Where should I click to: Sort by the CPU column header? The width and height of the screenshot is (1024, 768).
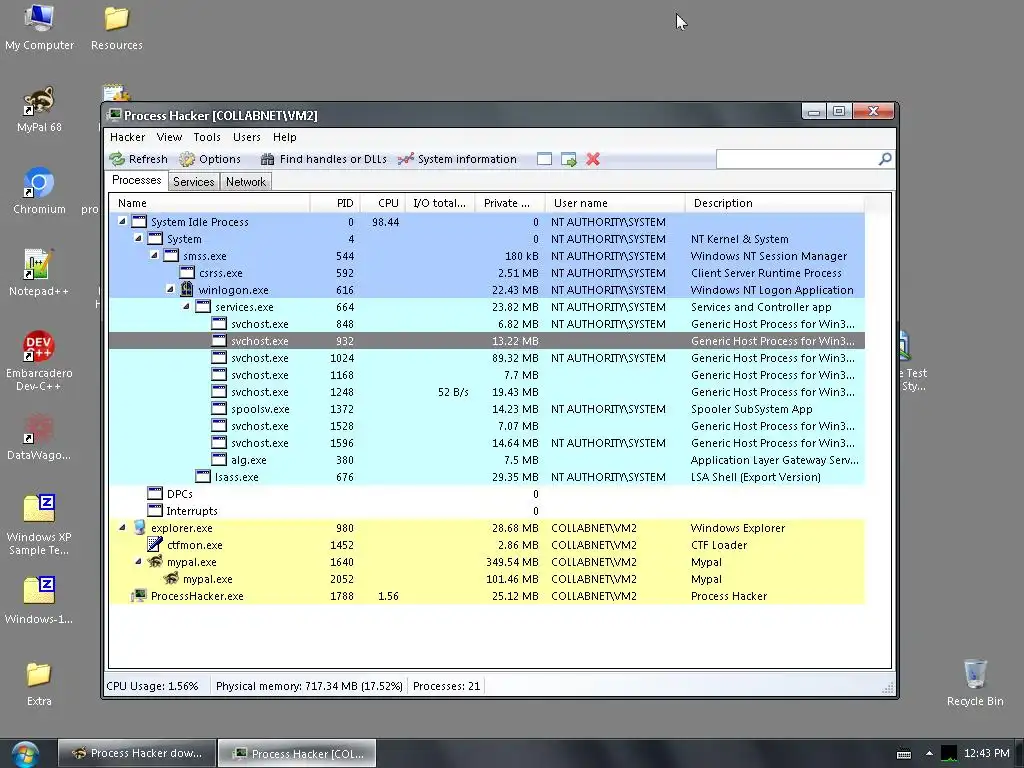tap(383, 203)
